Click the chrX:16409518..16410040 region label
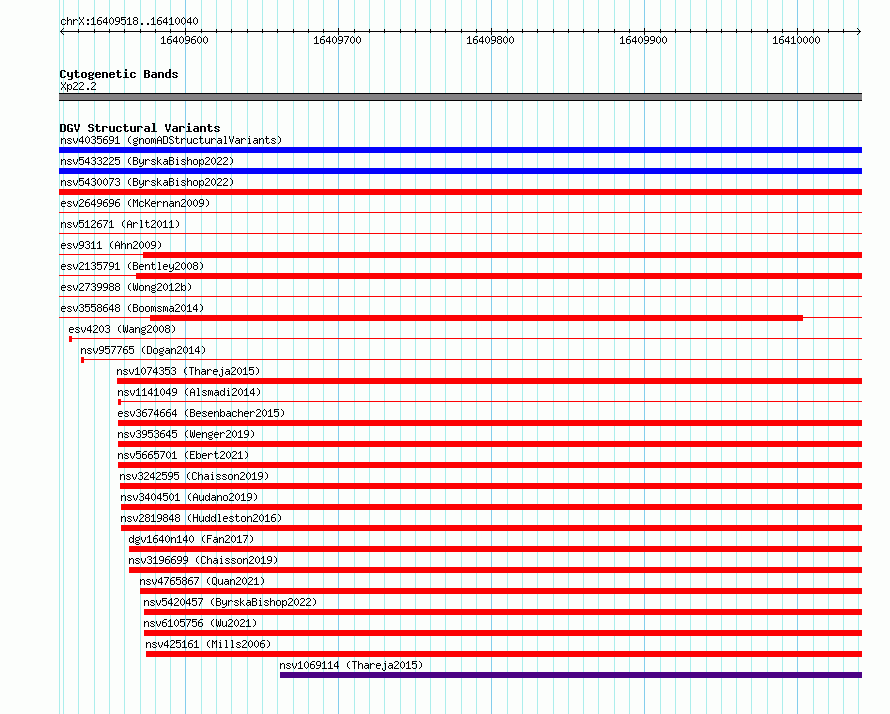Image resolution: width=890 pixels, height=714 pixels. click(129, 21)
